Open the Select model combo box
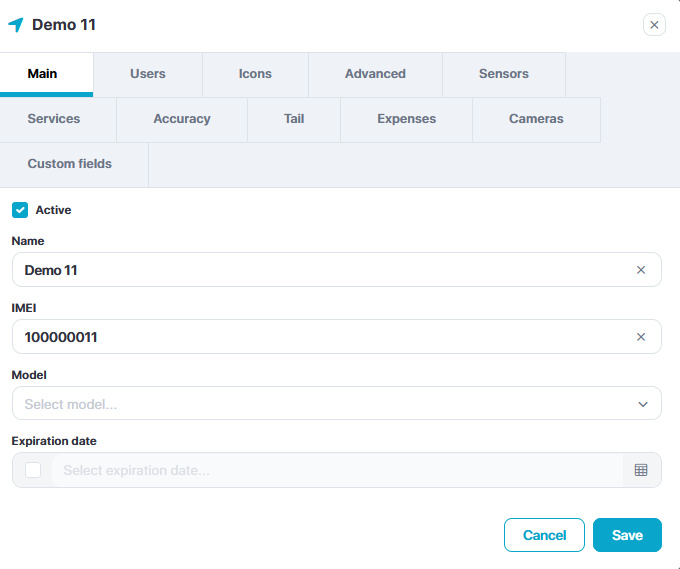Image resolution: width=680 pixels, height=569 pixels. coord(320,404)
